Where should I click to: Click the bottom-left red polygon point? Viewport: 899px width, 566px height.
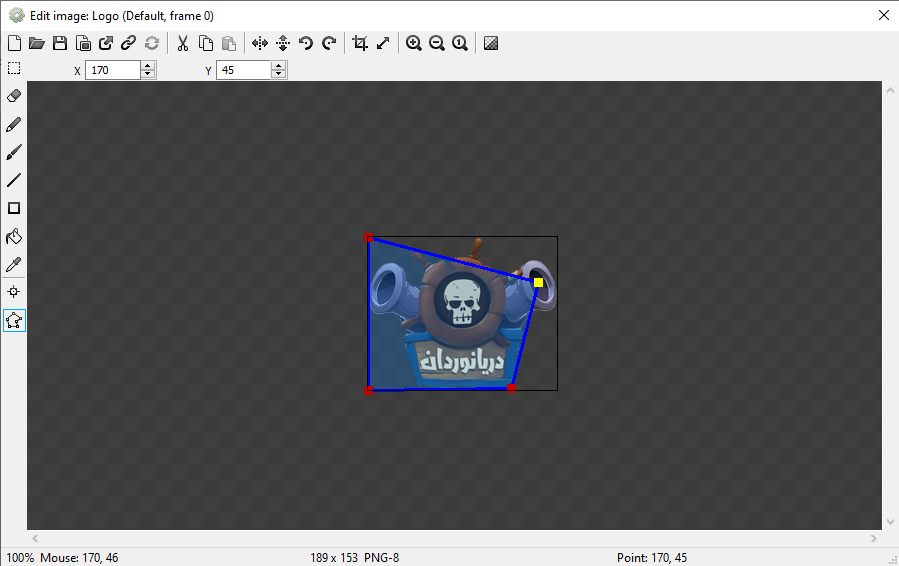point(369,390)
